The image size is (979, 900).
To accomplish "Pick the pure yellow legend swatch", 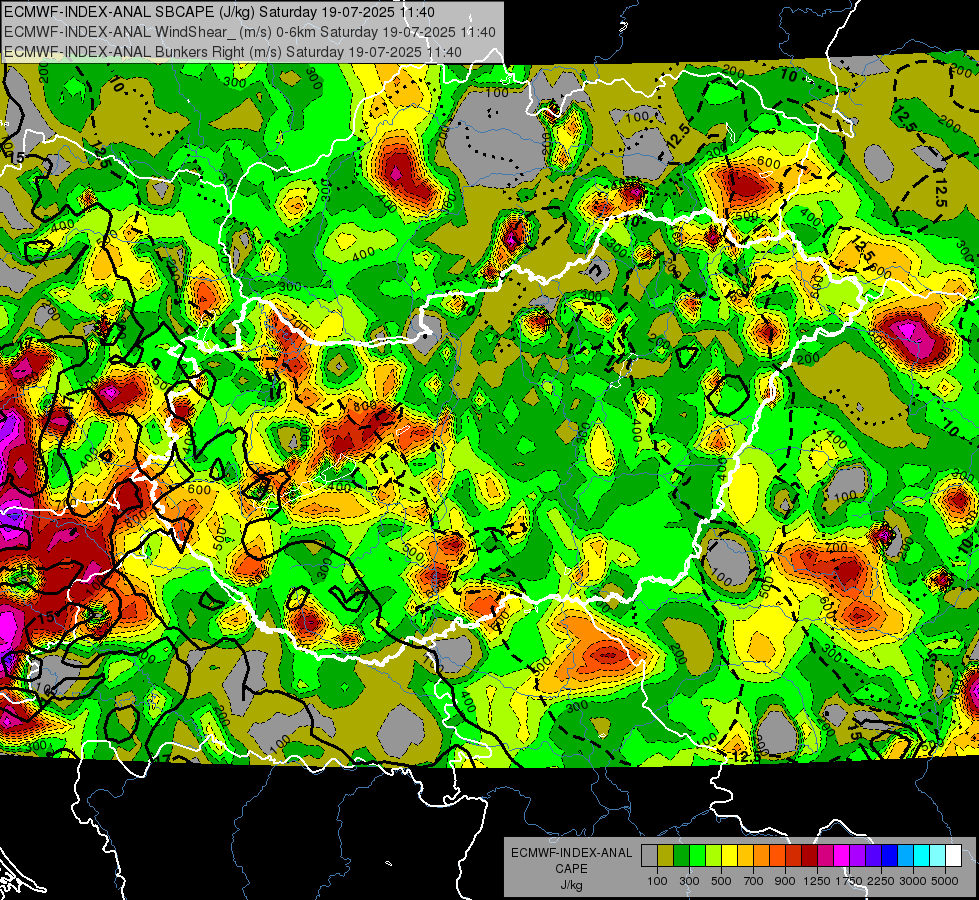I will [x=730, y=856].
